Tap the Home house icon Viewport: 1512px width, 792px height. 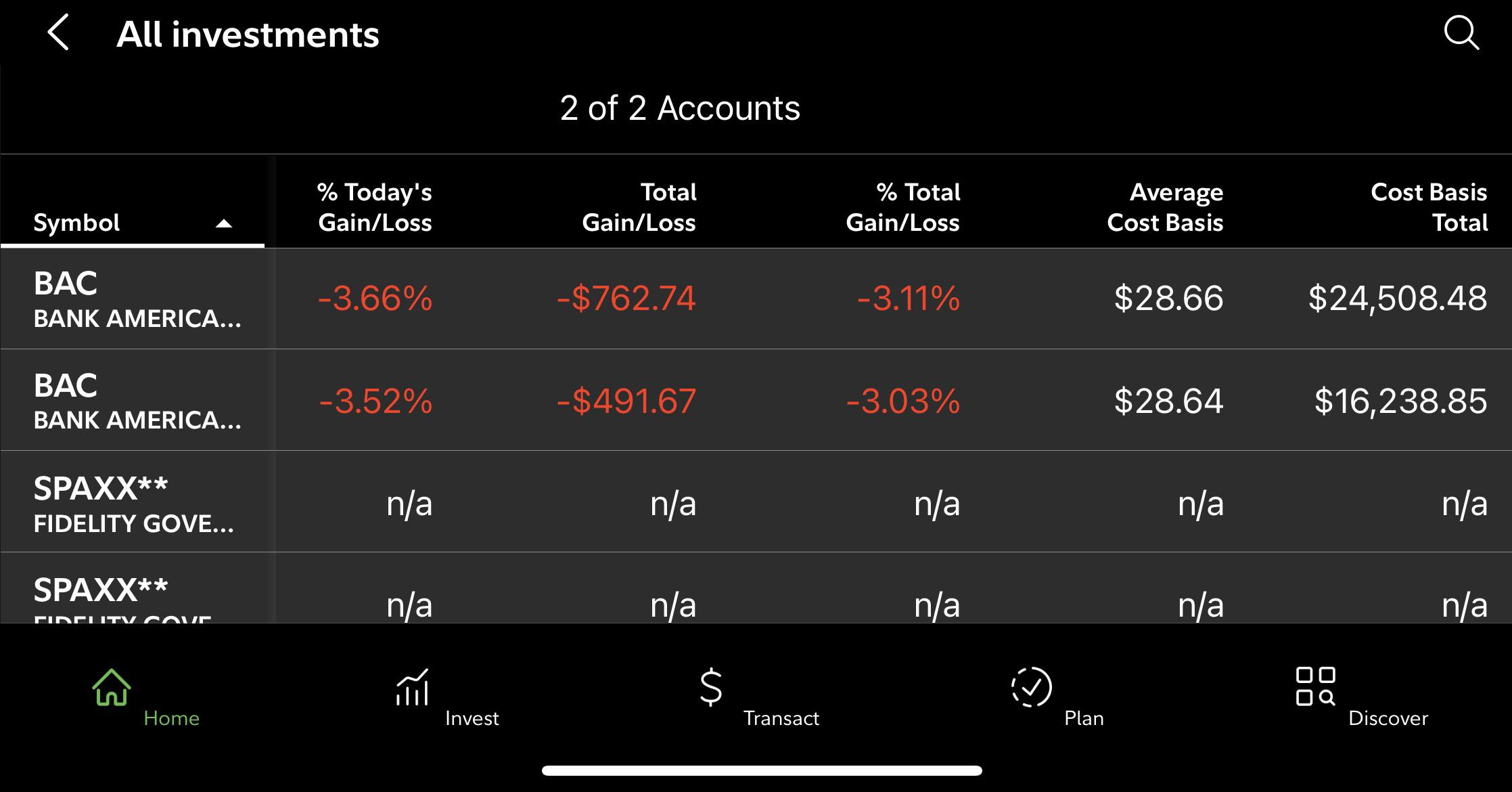click(x=112, y=687)
